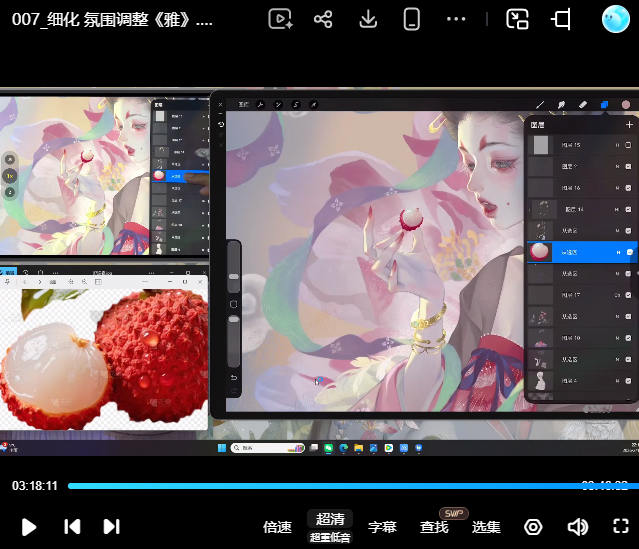Select the Procreate Selection S tool
This screenshot has width=639, height=549.
296,105
